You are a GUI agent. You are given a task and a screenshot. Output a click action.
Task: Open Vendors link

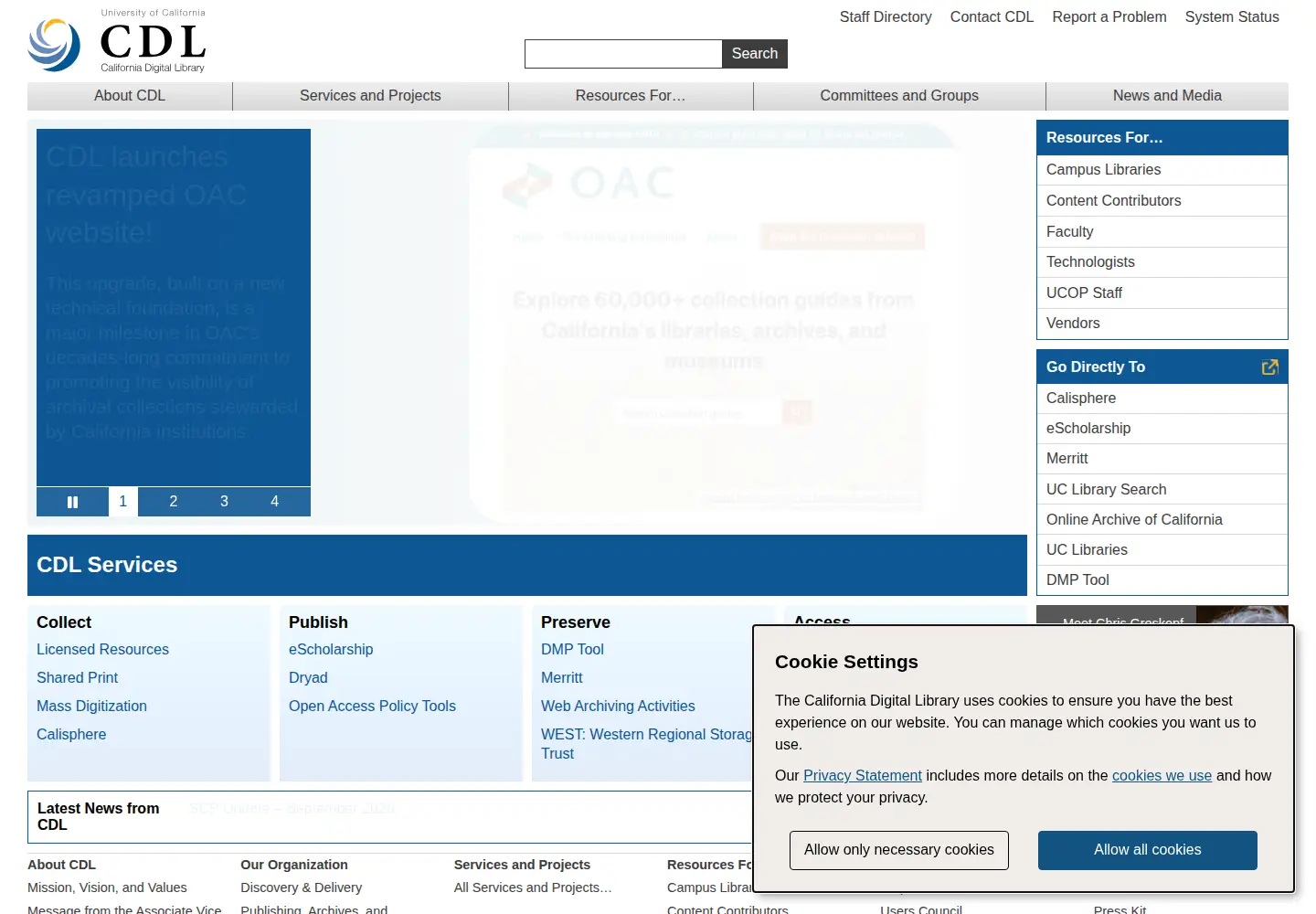[x=1162, y=324]
